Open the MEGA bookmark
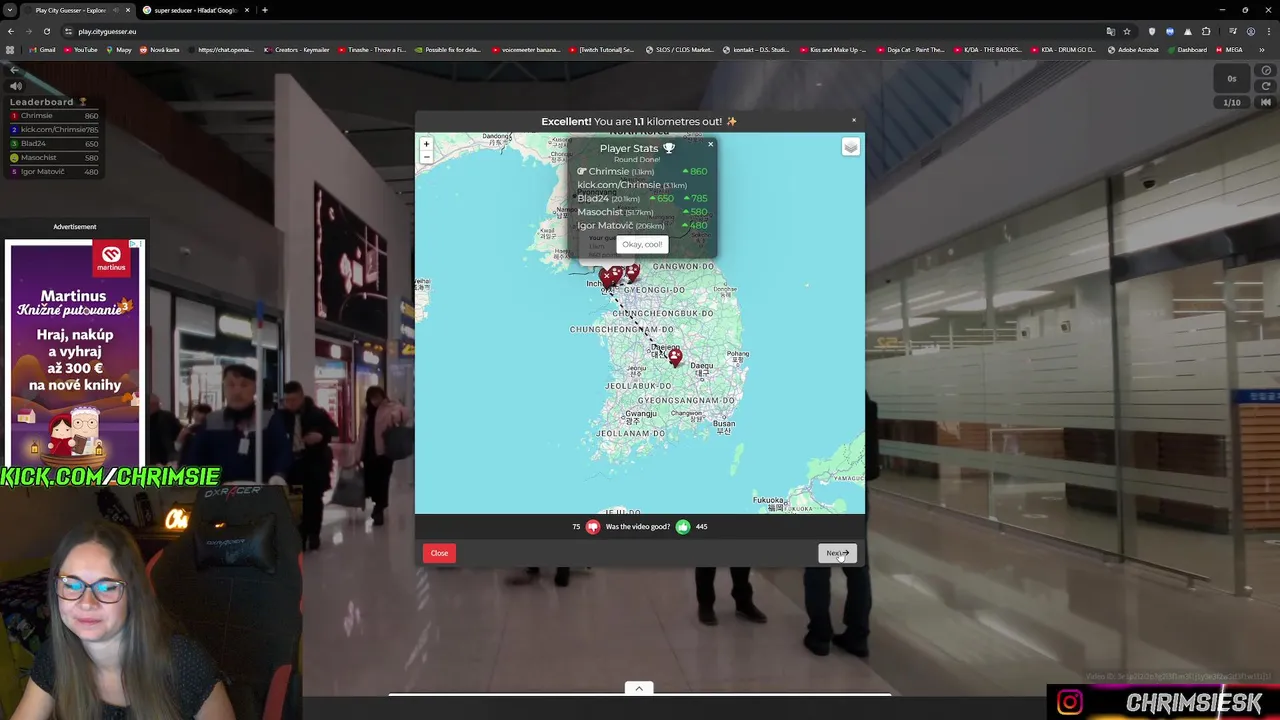This screenshot has width=1280, height=720. 1229,49
